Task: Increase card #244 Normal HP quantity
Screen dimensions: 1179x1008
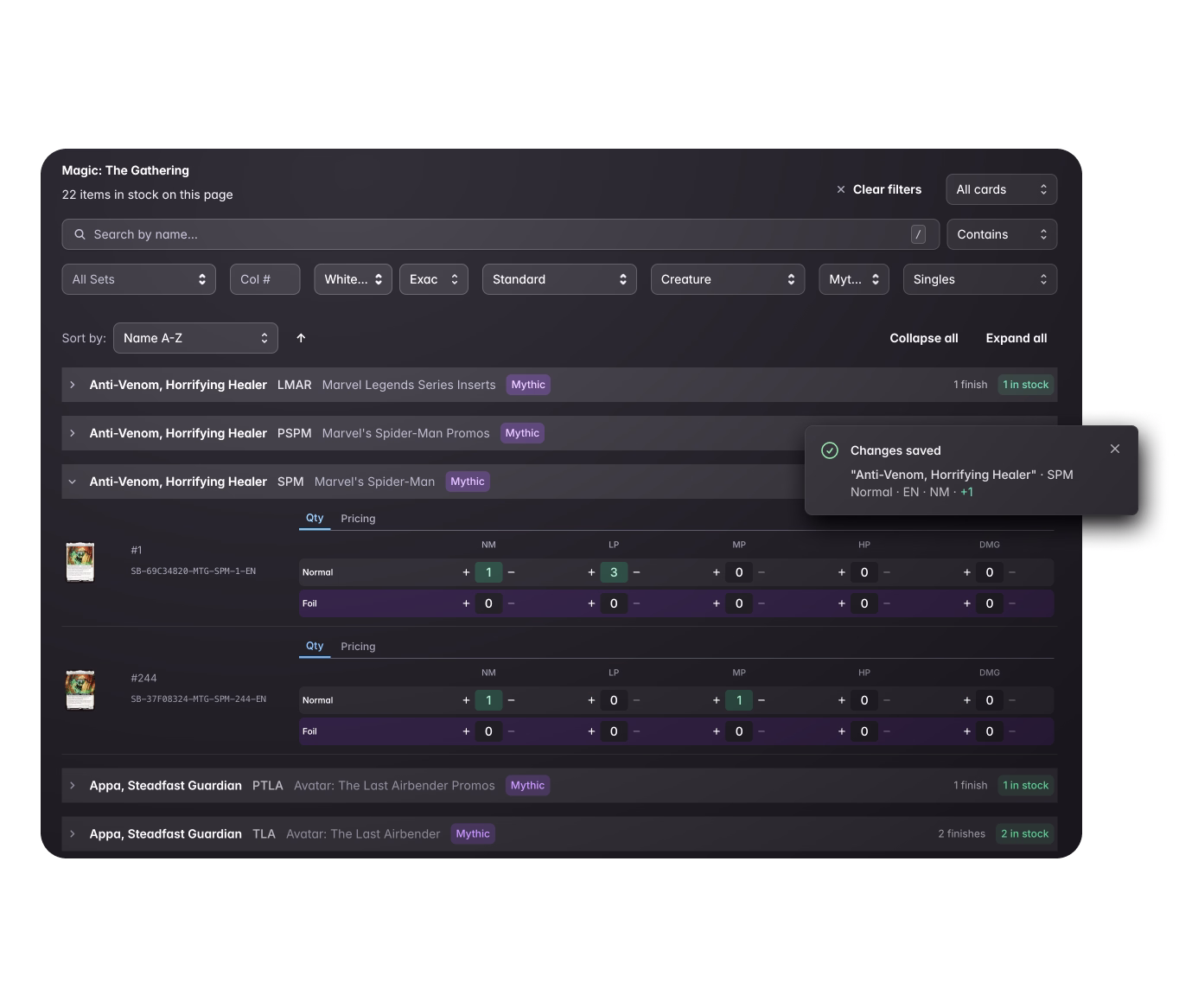Action: pyautogui.click(x=842, y=700)
